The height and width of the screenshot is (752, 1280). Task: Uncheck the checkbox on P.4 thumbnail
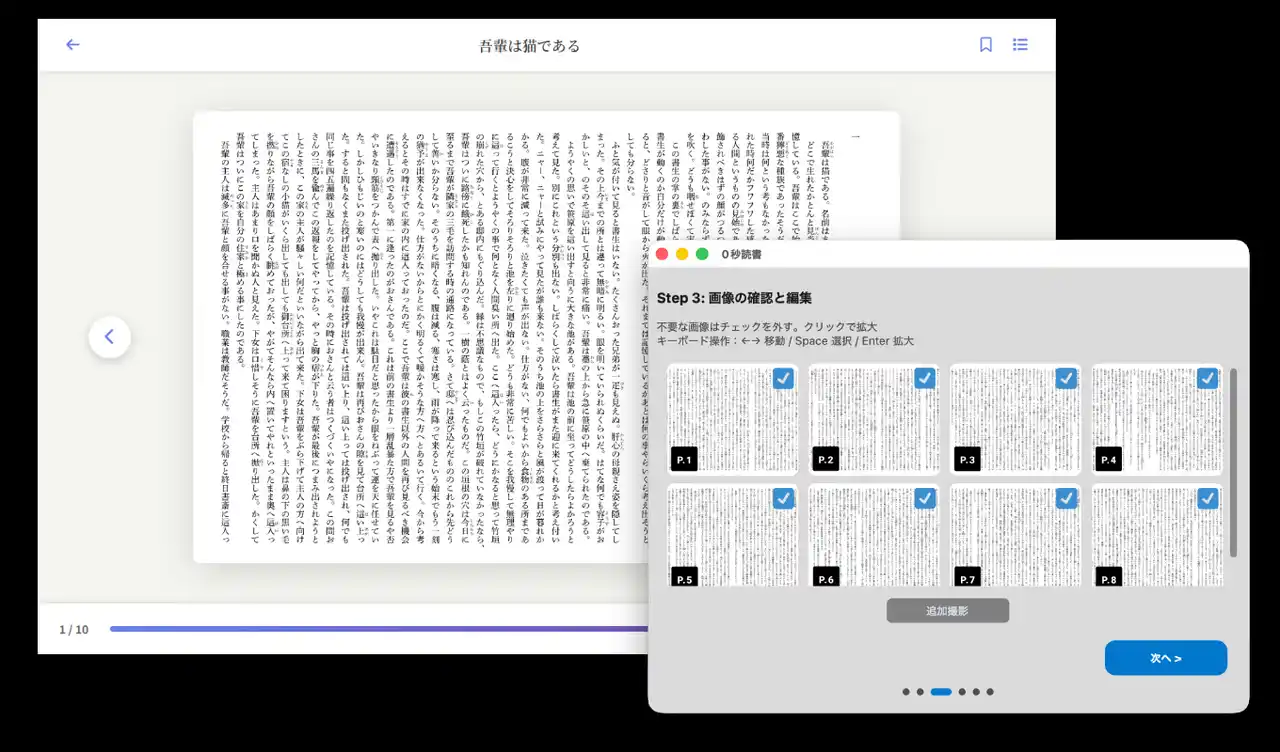pyautogui.click(x=1207, y=378)
